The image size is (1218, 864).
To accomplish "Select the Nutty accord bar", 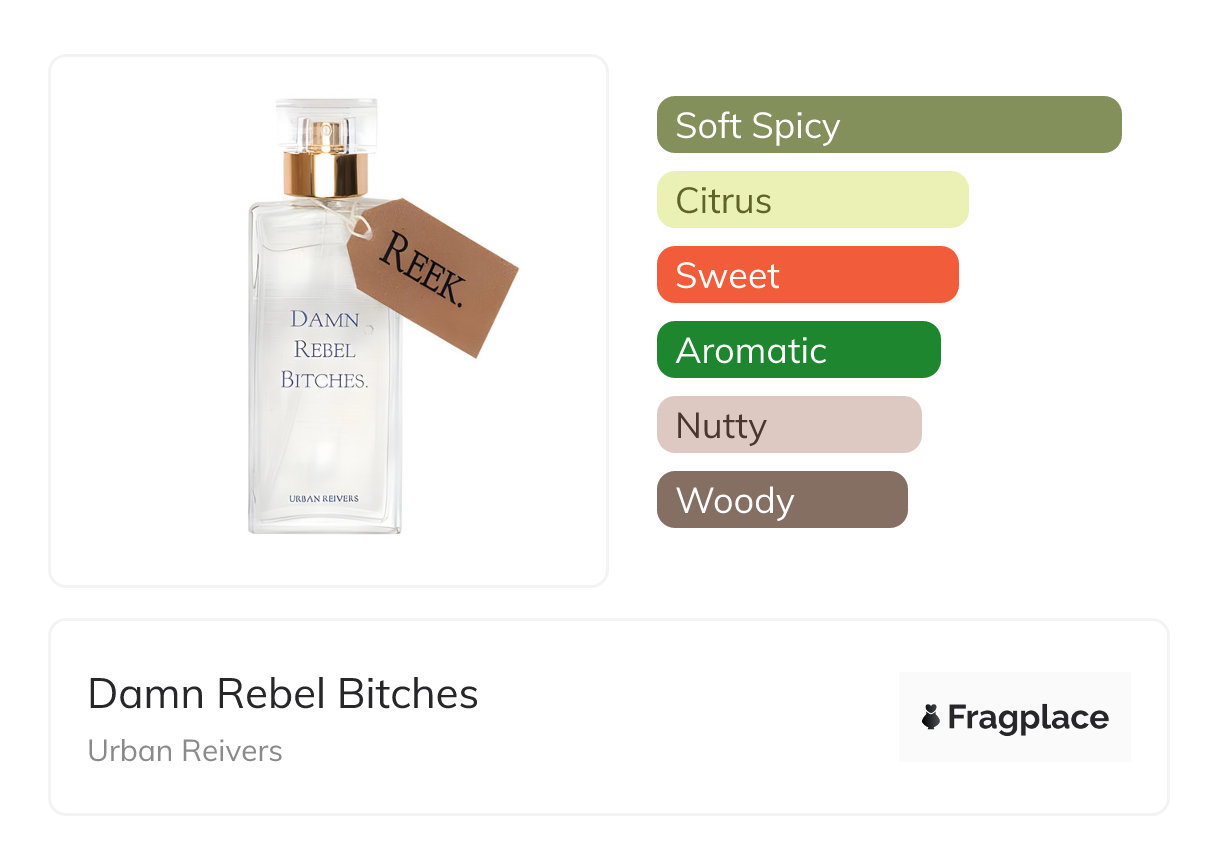I will click(789, 425).
